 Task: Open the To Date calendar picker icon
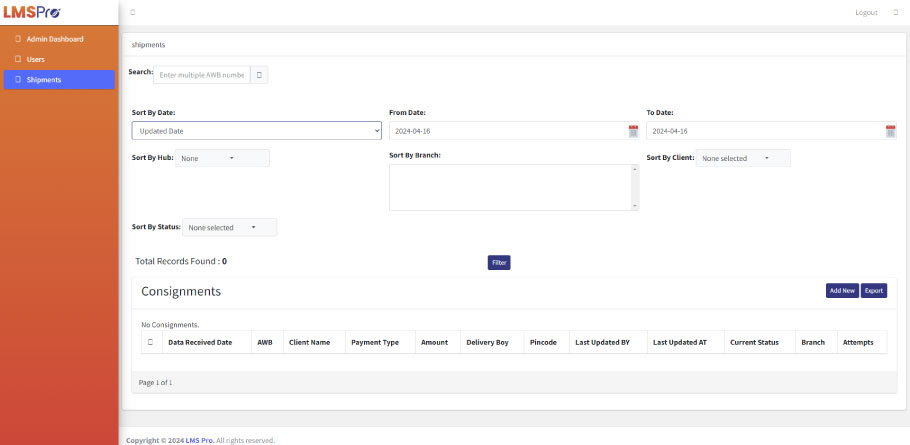pyautogui.click(x=890, y=131)
